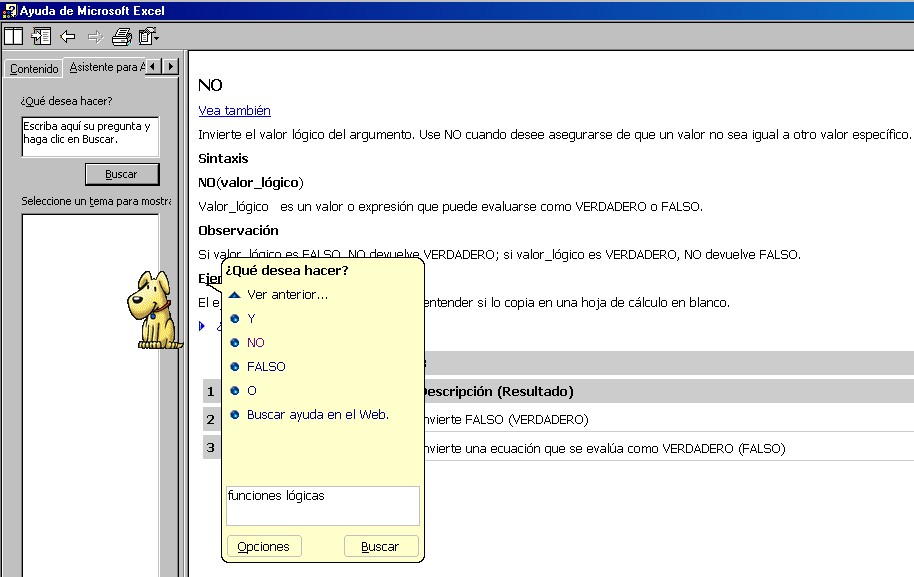The image size is (914, 577).
Task: Print the help topic with the printer icon
Action: 122,37
